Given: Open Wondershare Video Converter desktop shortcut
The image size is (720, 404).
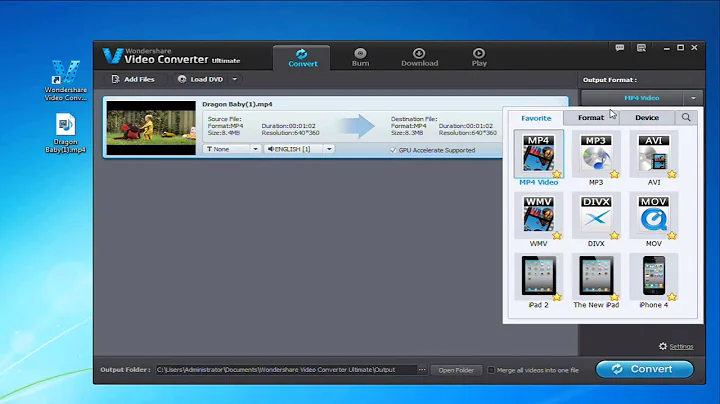Looking at the screenshot, I should [66, 80].
